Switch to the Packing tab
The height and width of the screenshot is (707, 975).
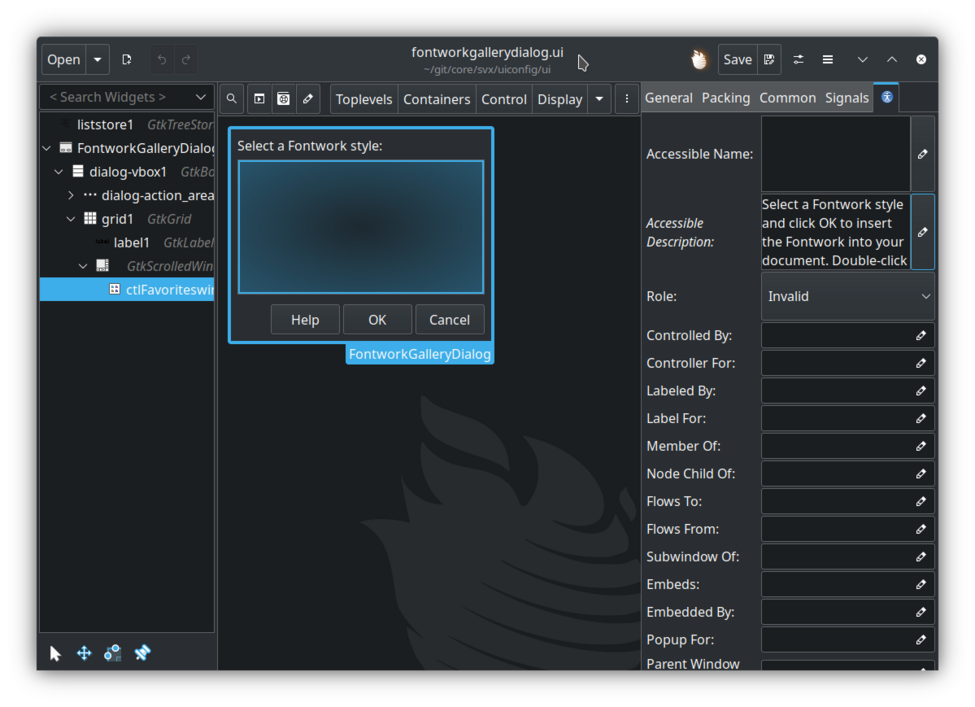tap(725, 98)
